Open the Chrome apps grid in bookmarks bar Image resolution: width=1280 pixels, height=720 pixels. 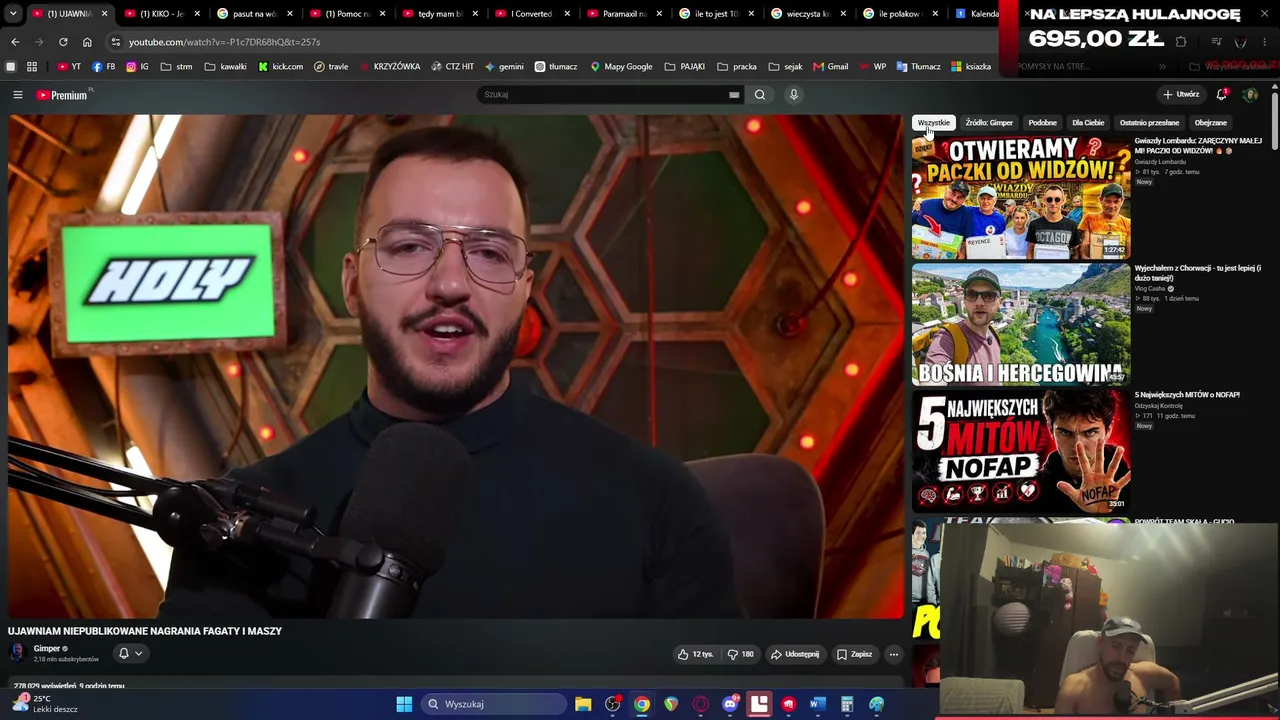pos(32,67)
